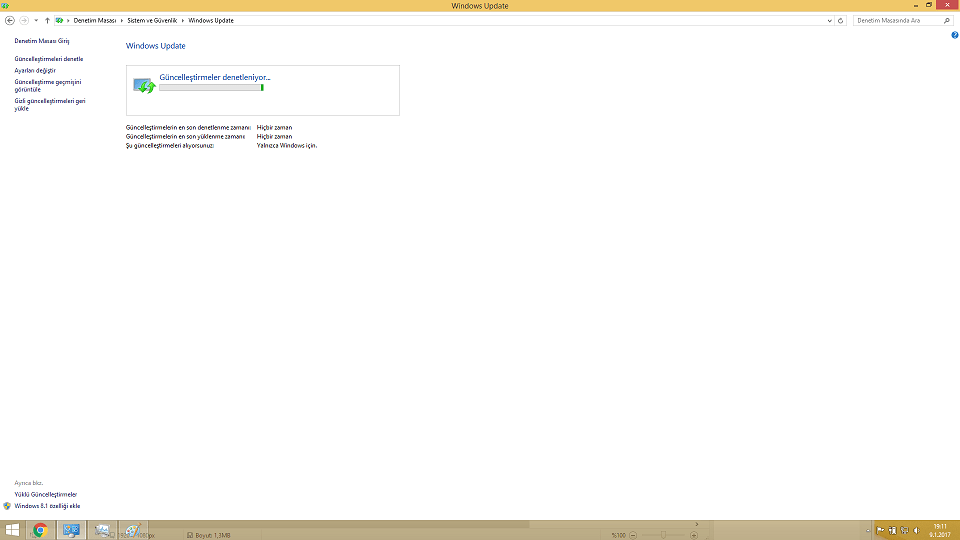Image resolution: width=960 pixels, height=540 pixels.
Task: Select 'Hiçbir zaman' next to son denetlenme zamanı
Action: [x=274, y=128]
